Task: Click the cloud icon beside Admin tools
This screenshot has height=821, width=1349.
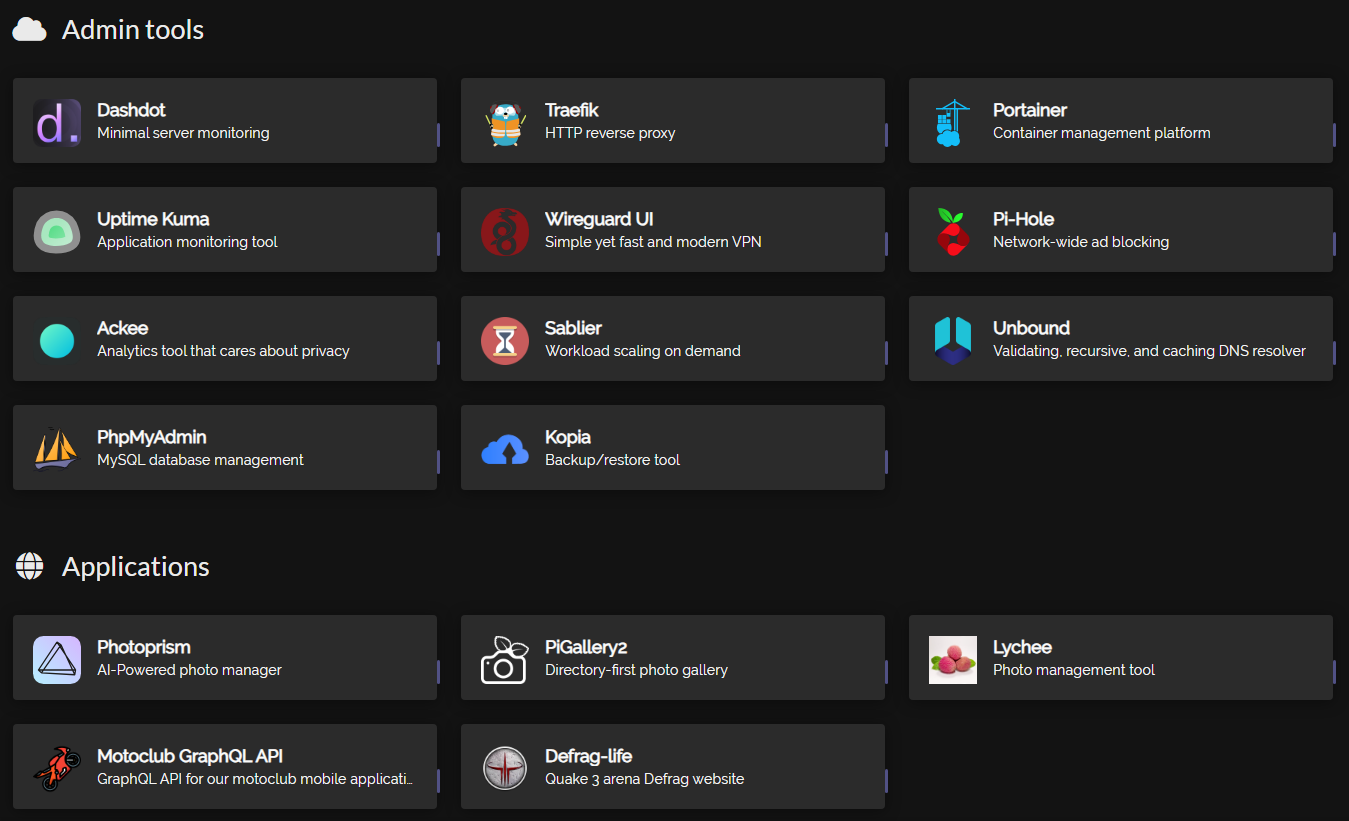Action: pos(29,30)
